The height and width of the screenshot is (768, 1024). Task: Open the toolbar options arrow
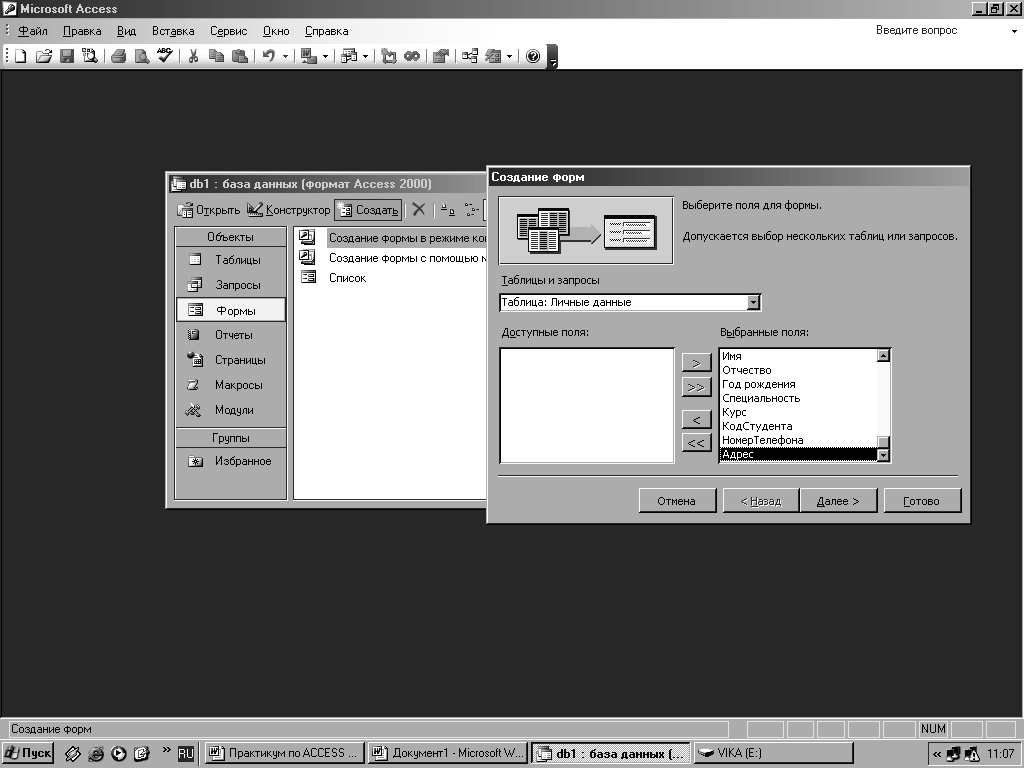point(553,57)
